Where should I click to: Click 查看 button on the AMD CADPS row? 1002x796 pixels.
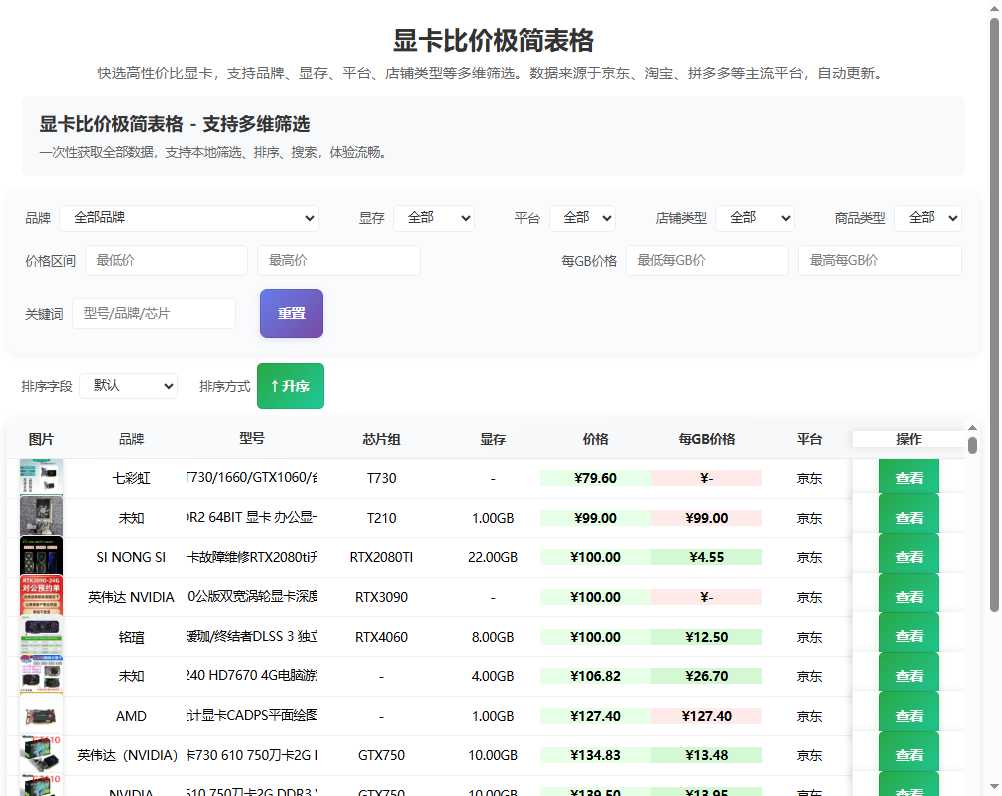[x=909, y=715]
